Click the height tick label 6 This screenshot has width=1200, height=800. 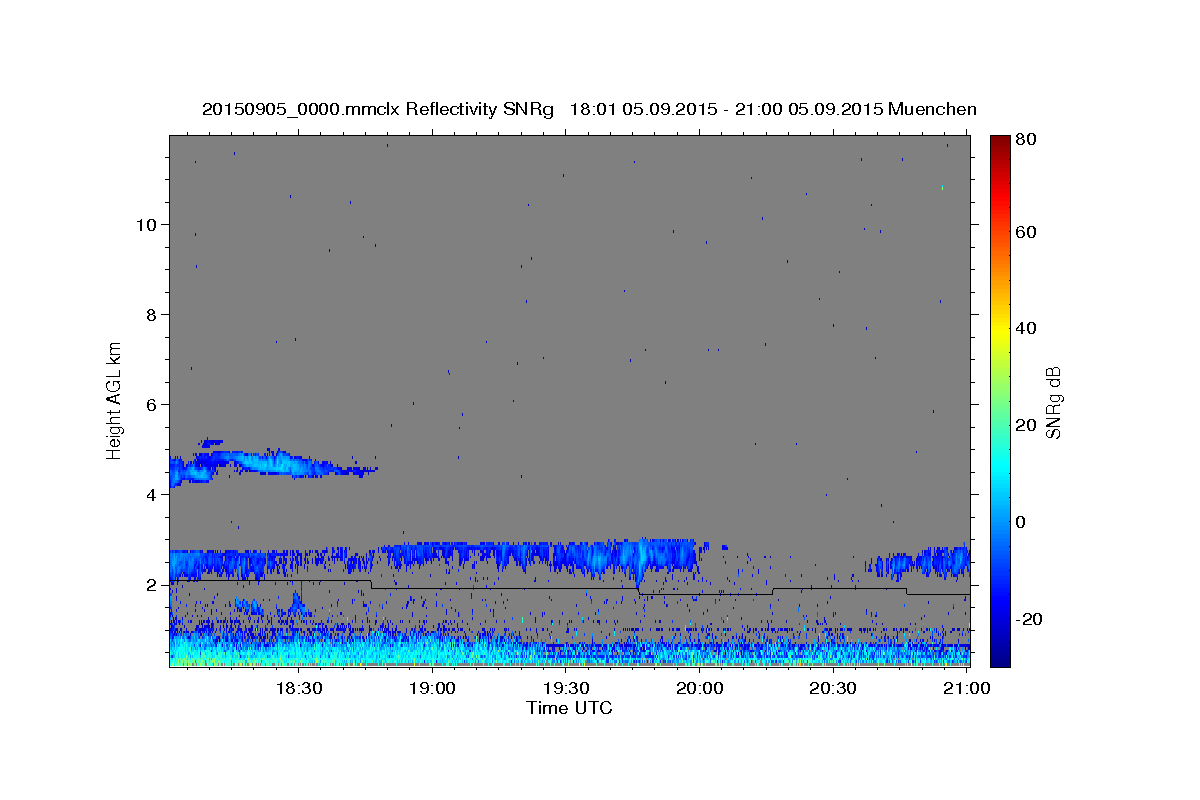pyautogui.click(x=150, y=404)
